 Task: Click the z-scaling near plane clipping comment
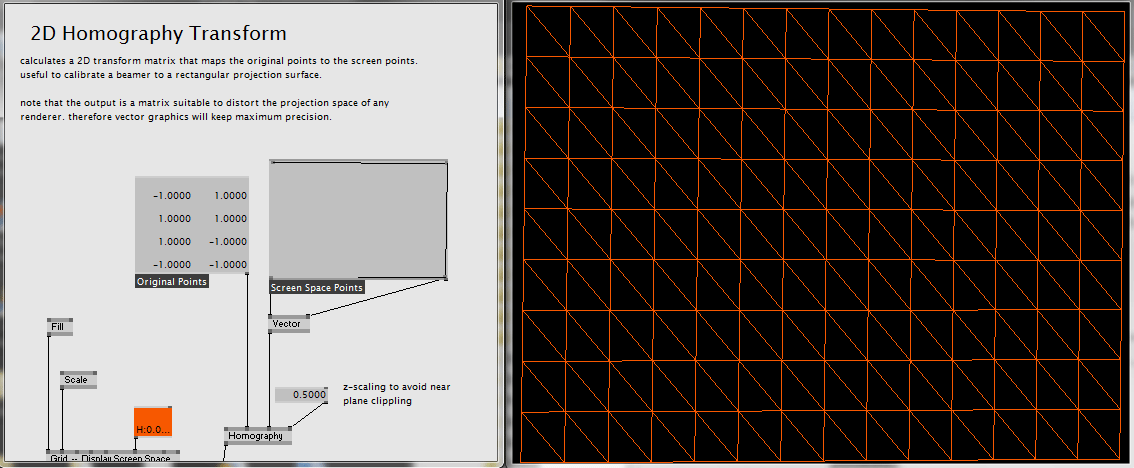[396, 393]
